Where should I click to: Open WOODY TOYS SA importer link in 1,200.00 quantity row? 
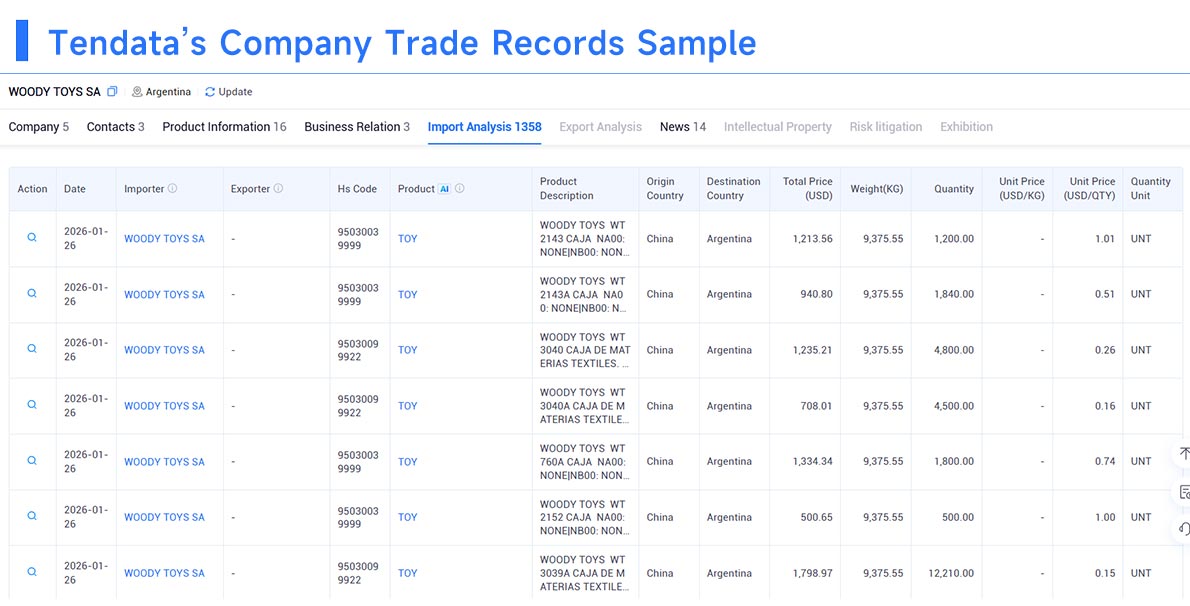click(x=165, y=238)
